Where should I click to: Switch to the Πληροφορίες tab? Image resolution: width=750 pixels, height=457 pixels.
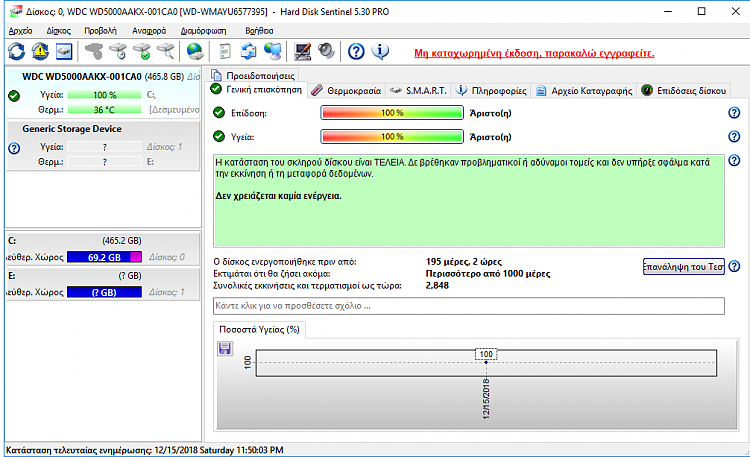(491, 90)
